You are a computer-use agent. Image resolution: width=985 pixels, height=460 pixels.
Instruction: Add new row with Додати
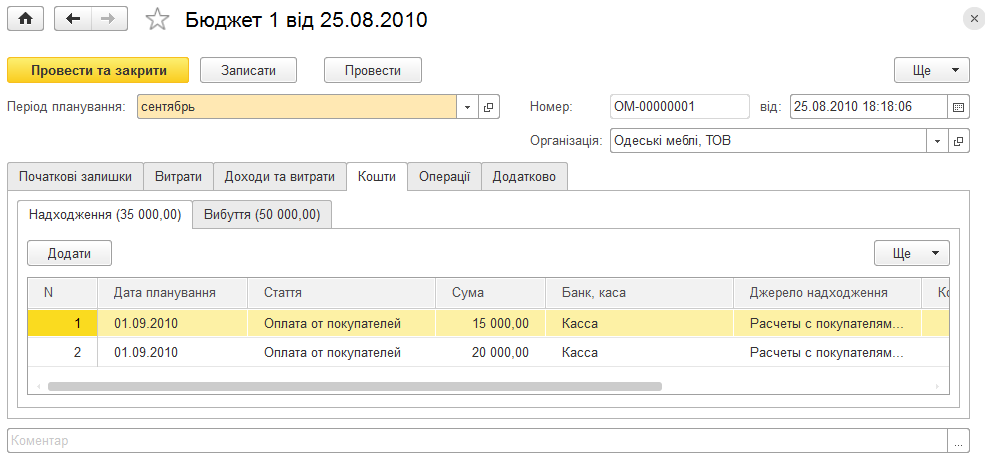click(x=70, y=253)
